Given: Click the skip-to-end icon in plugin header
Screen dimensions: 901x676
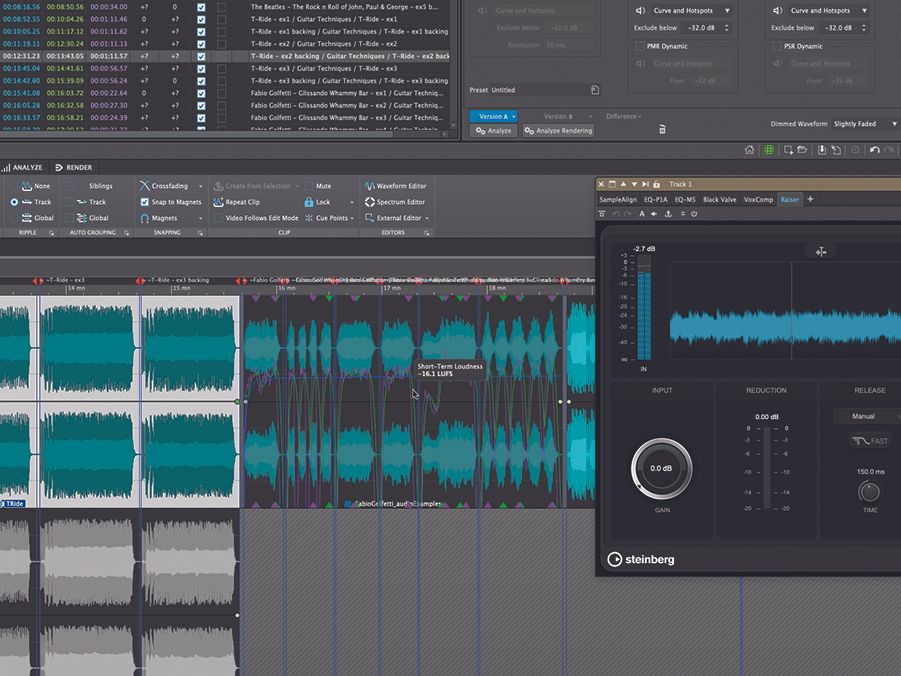Looking at the screenshot, I should 645,185.
